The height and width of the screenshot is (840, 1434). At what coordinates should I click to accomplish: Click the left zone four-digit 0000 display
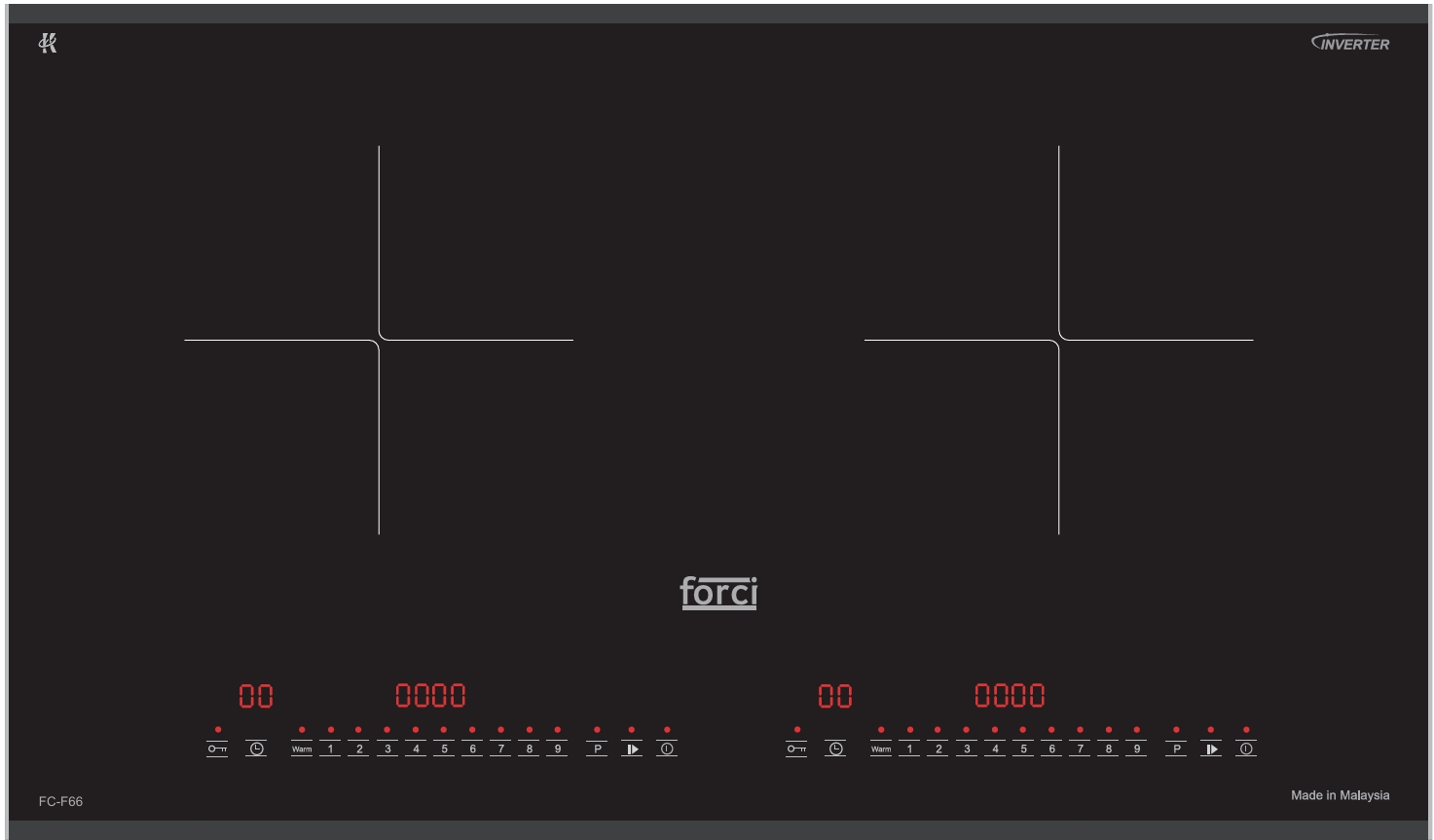(x=430, y=695)
